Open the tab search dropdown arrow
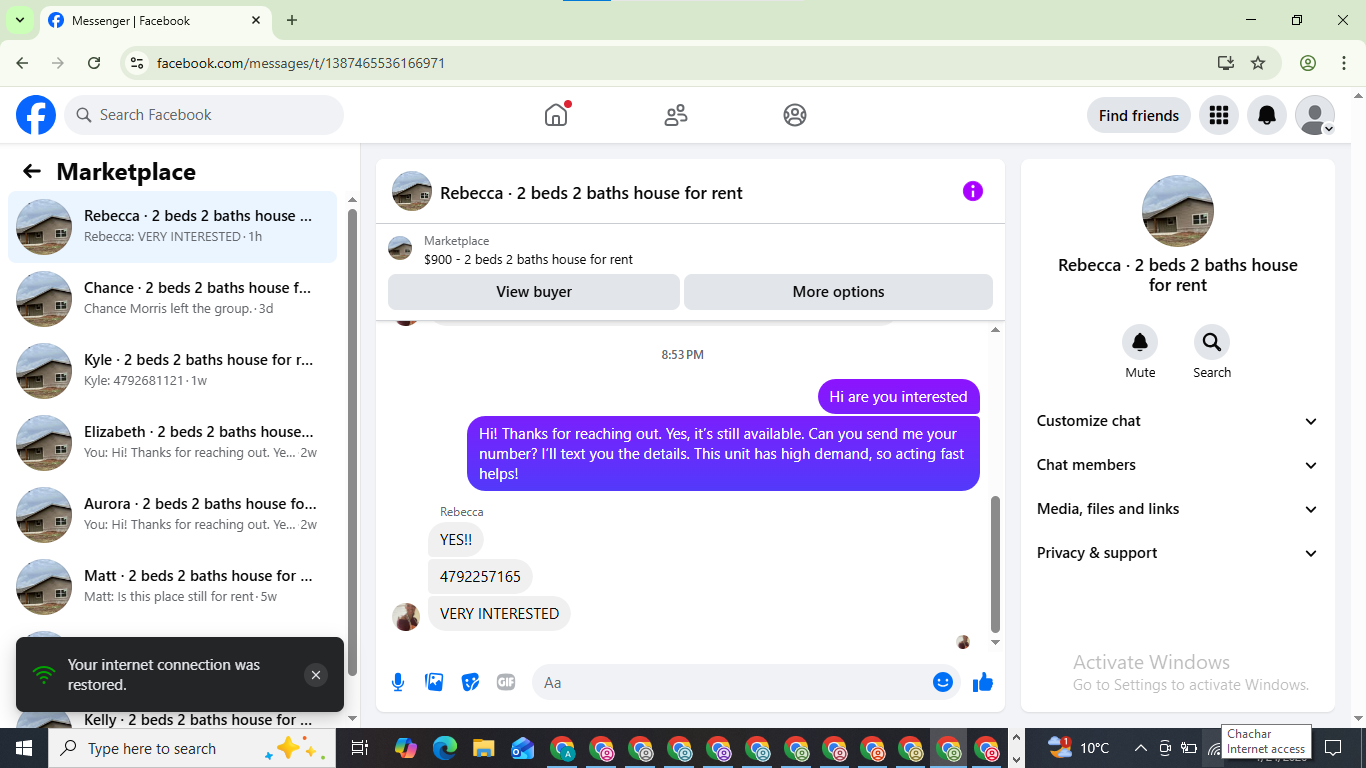 pyautogui.click(x=19, y=20)
